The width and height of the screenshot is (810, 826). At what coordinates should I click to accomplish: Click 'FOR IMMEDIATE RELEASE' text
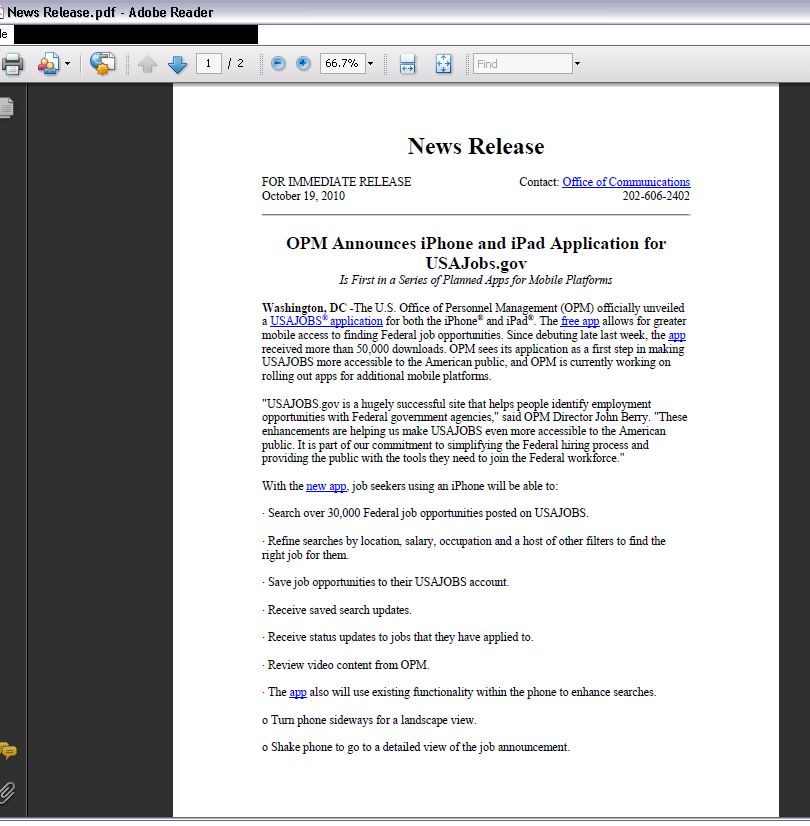click(x=336, y=182)
